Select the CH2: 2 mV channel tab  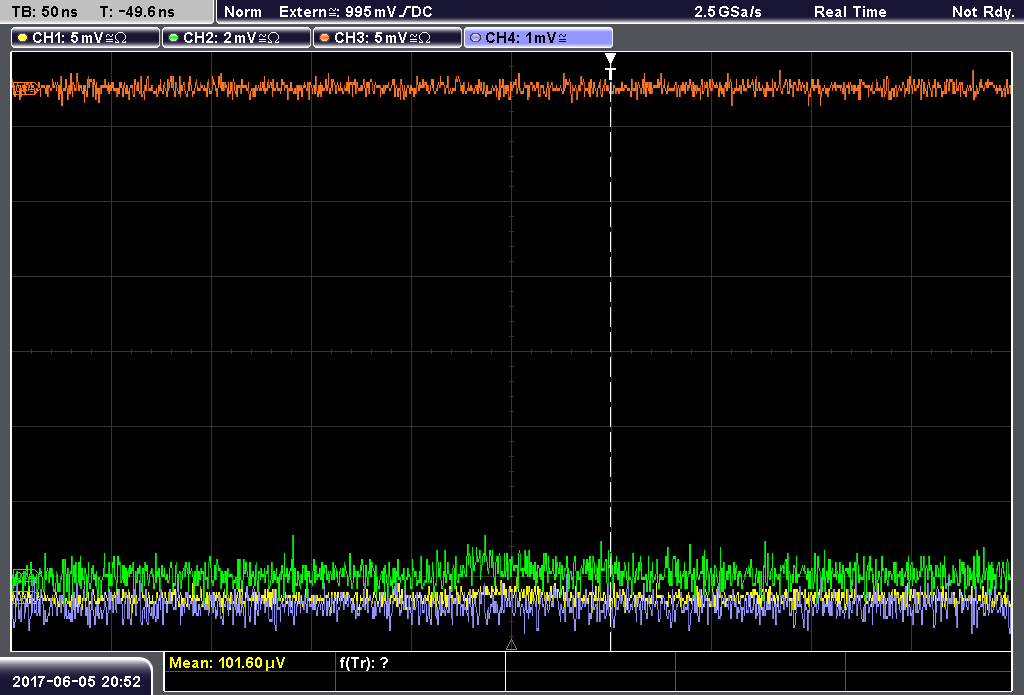coord(236,38)
